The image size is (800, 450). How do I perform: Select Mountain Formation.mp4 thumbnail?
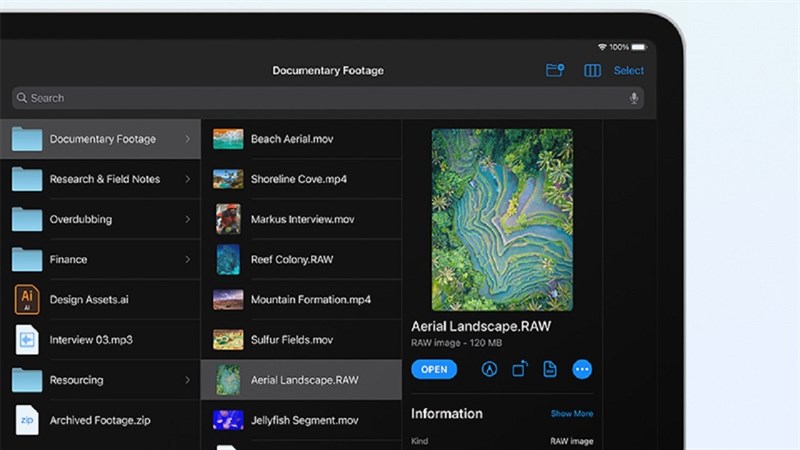[x=228, y=299]
